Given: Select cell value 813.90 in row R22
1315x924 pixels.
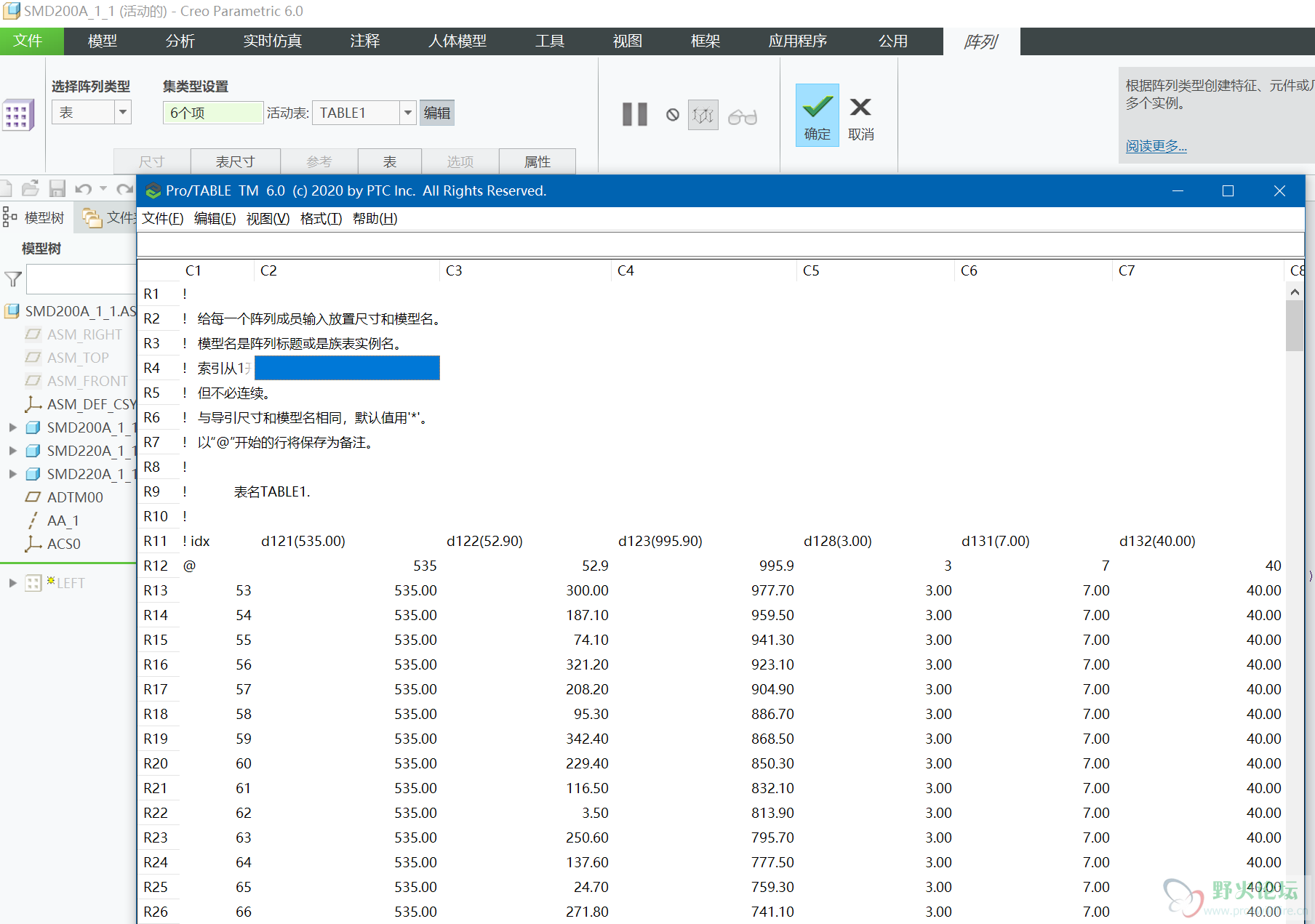Looking at the screenshot, I should pyautogui.click(x=772, y=813).
